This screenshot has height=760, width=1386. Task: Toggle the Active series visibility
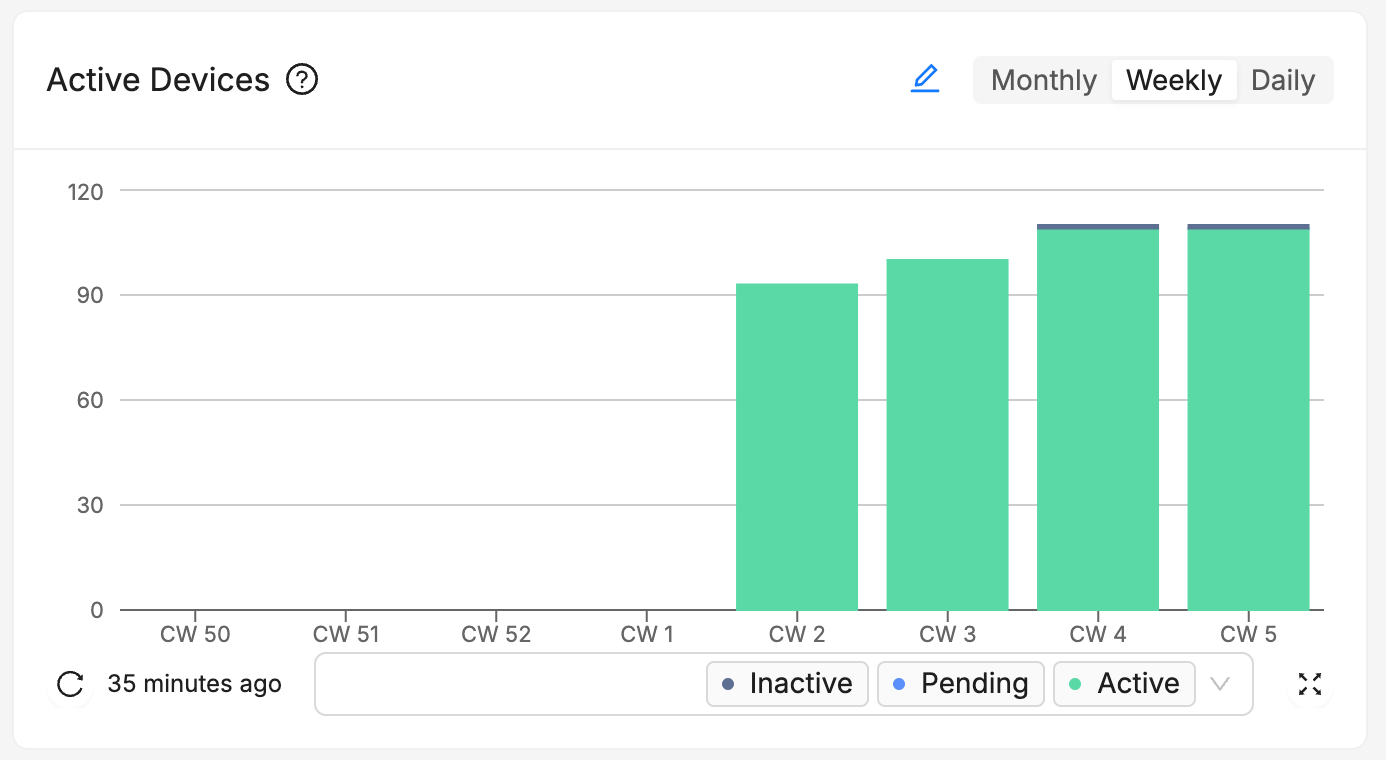click(1124, 683)
